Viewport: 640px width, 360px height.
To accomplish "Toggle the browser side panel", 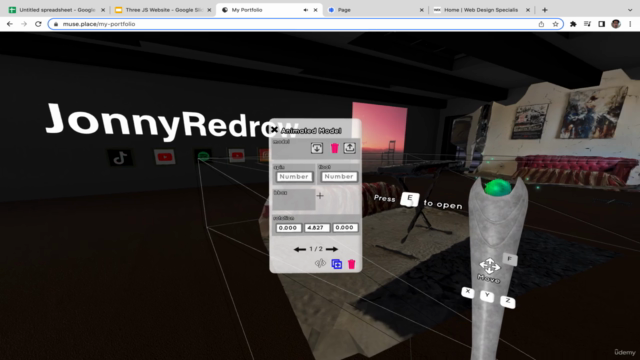I will [602, 24].
